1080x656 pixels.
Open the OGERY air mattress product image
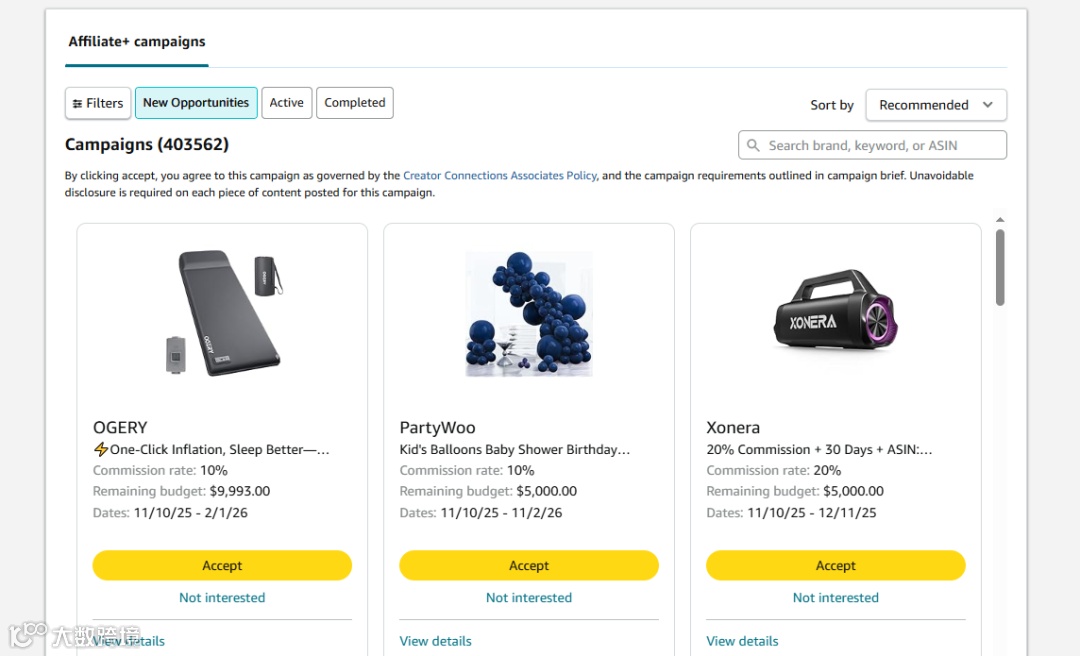coord(223,313)
